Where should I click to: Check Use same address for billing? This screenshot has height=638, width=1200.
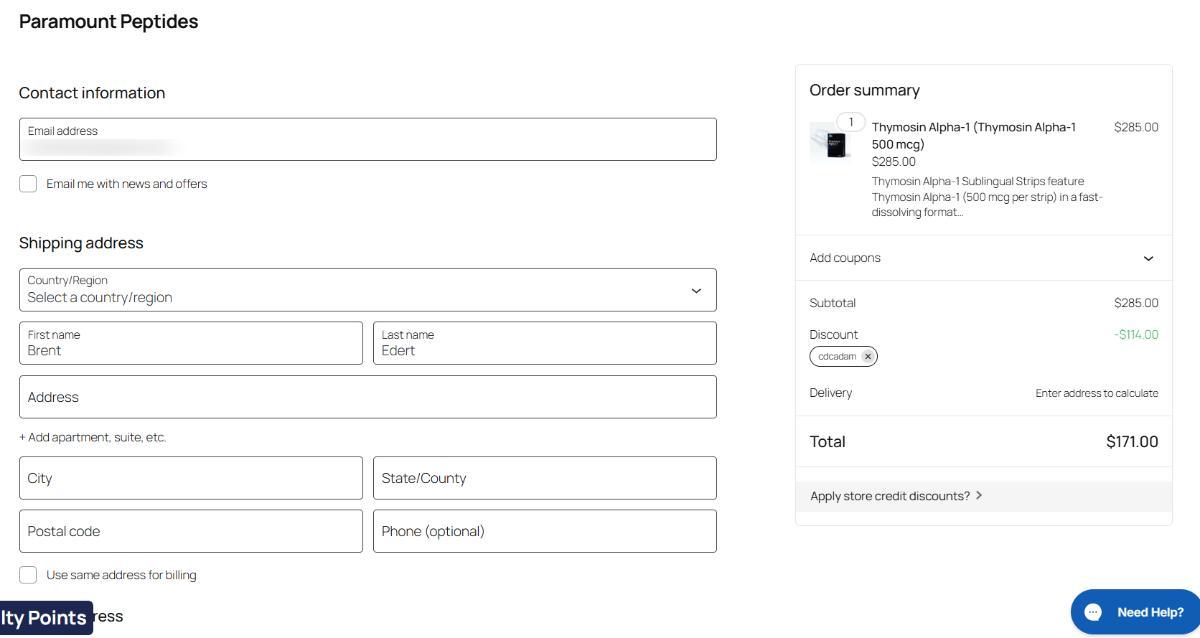[x=28, y=575]
